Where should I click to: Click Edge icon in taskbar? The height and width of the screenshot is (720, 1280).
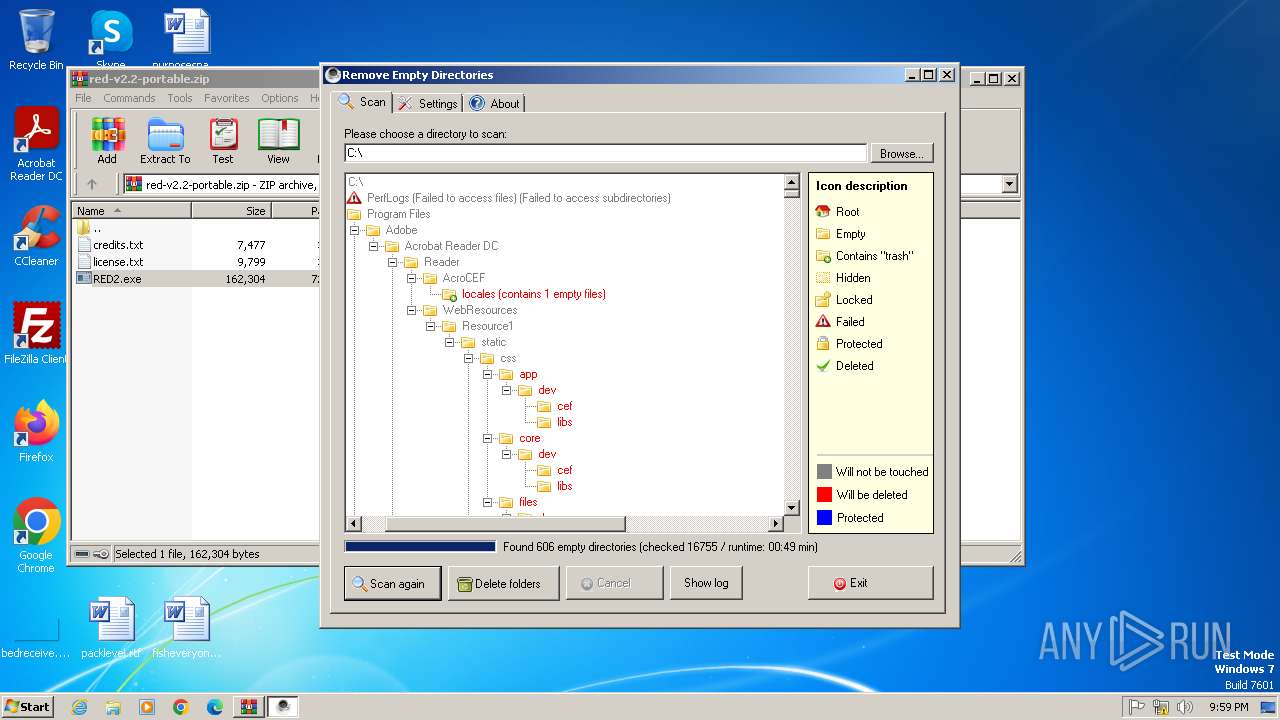tap(215, 707)
